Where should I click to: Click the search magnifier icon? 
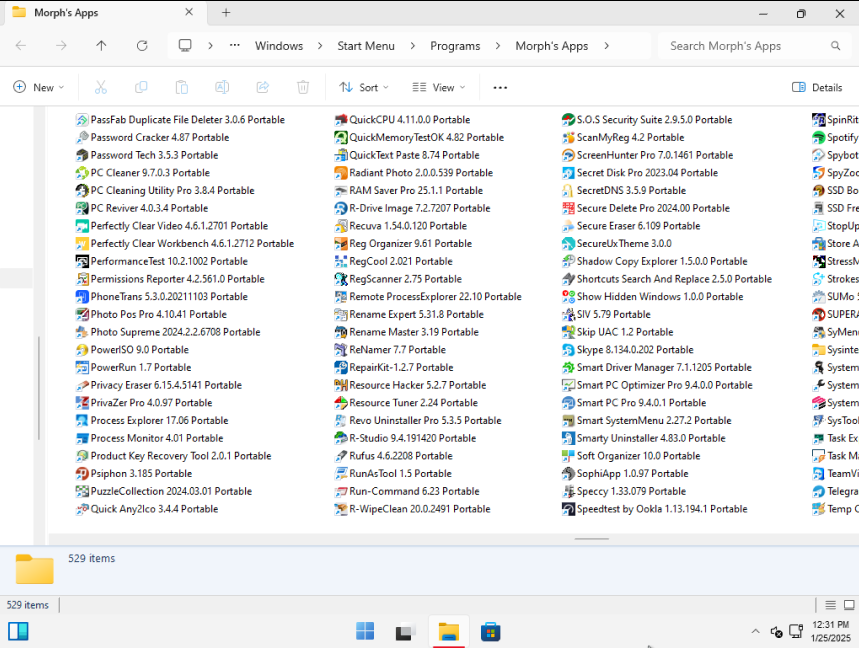tap(835, 45)
